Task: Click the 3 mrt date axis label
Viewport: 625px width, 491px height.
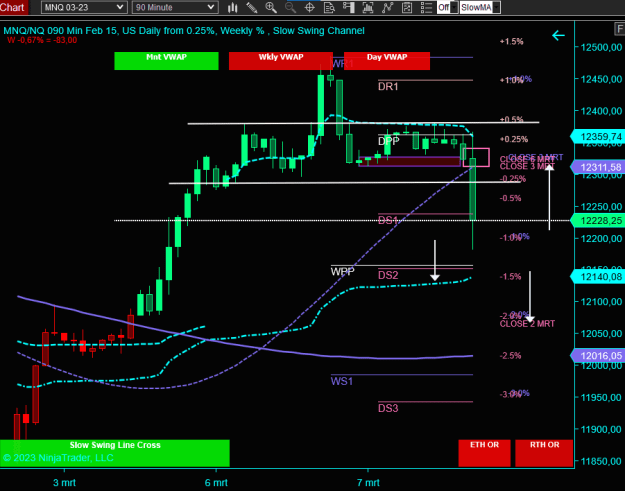Action: tap(64, 483)
